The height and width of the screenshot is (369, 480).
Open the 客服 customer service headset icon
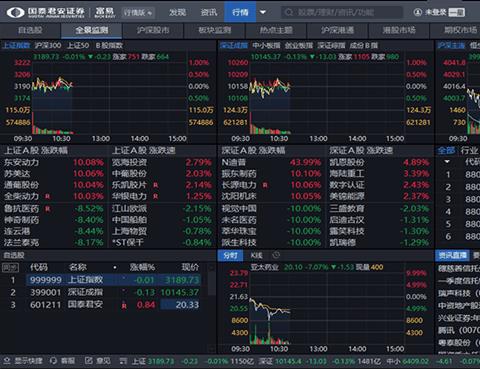pyautogui.click(x=53, y=361)
